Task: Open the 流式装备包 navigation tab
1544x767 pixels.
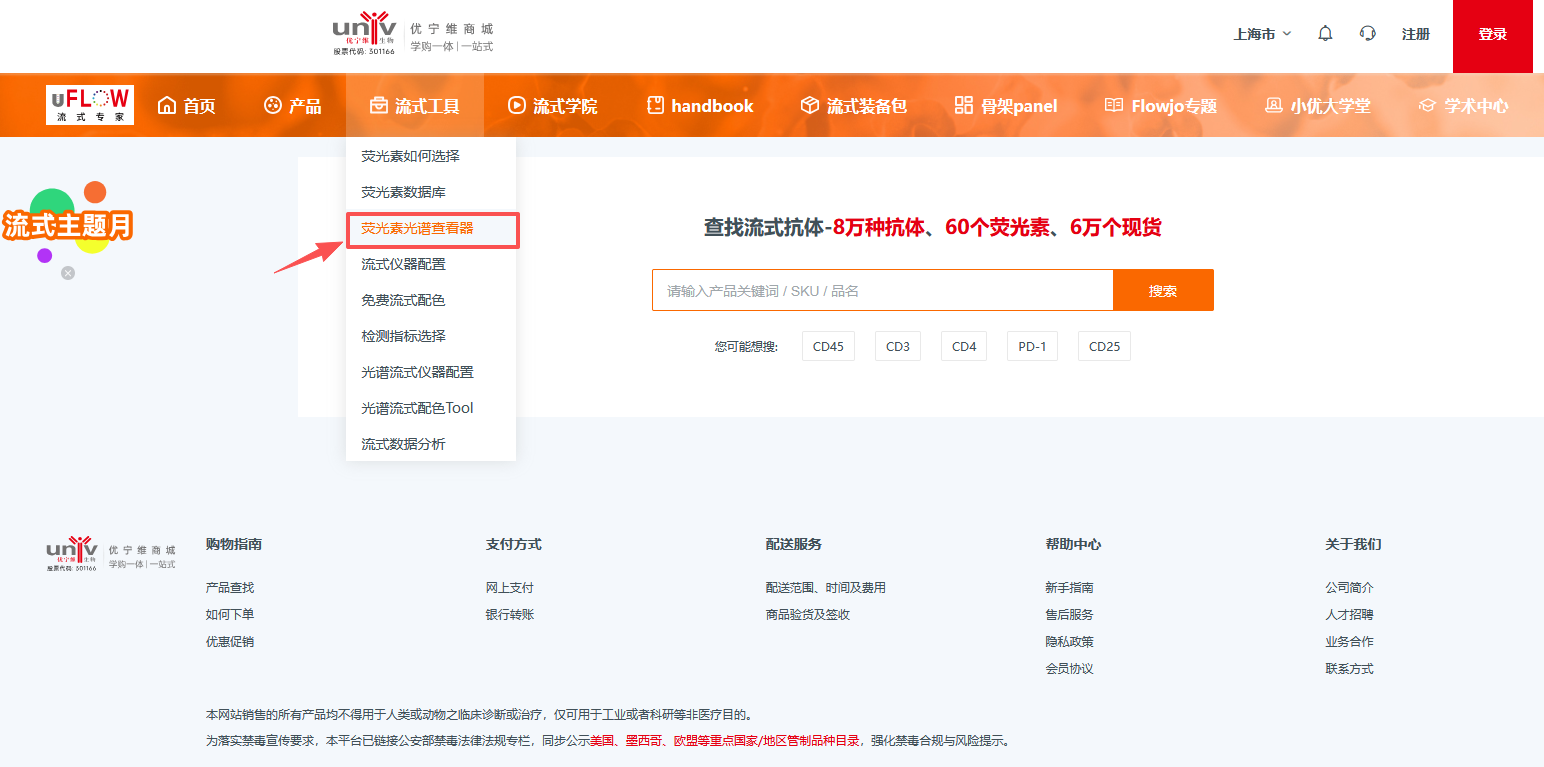Action: click(854, 105)
